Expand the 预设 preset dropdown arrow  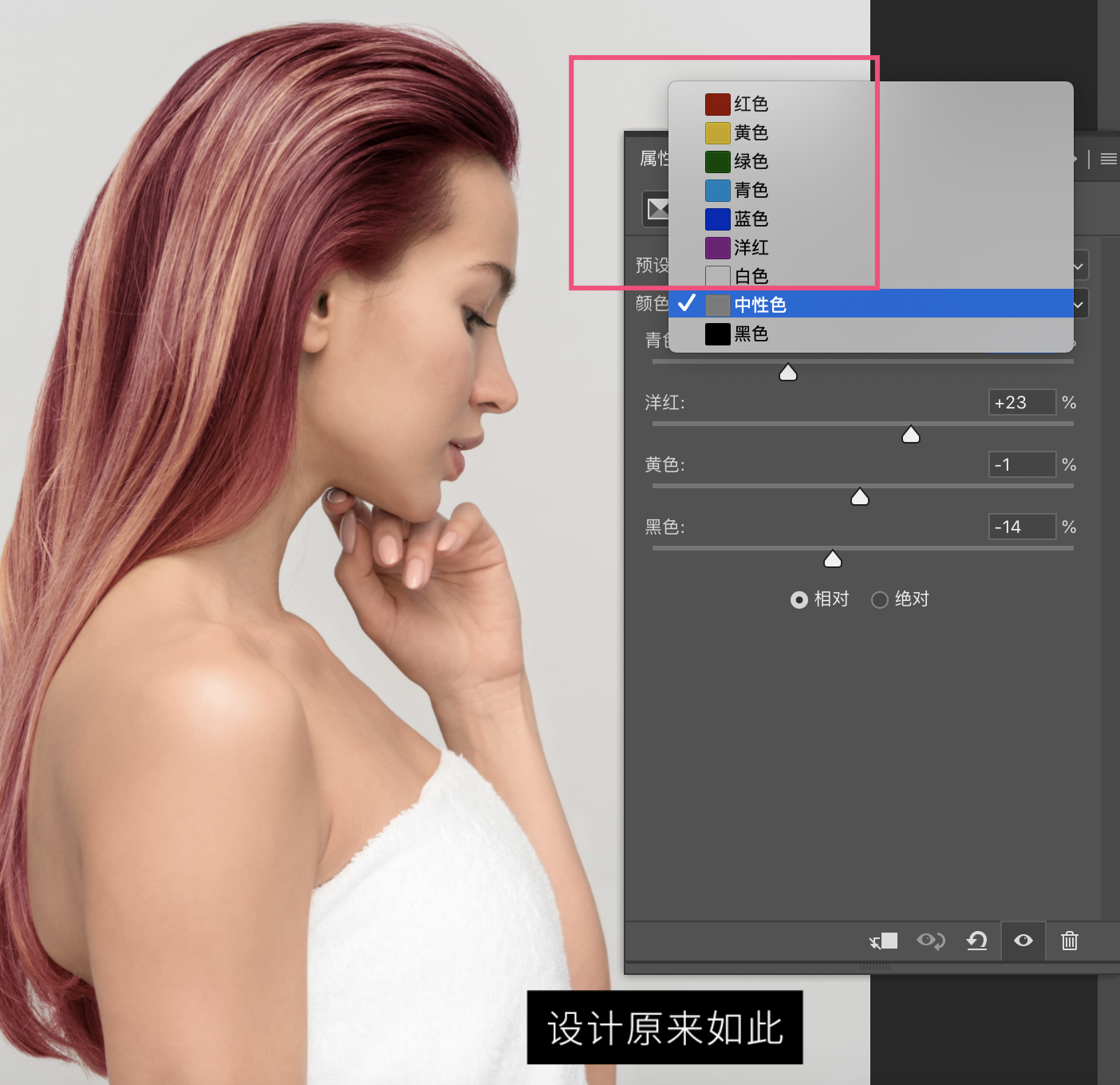click(x=1079, y=266)
